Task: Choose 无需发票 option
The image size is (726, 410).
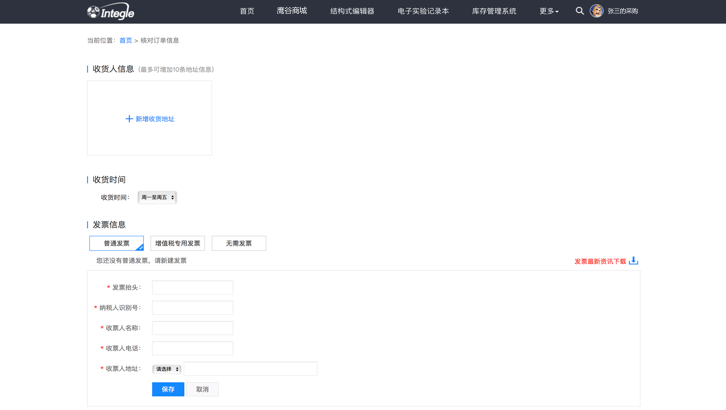Action: tap(238, 243)
